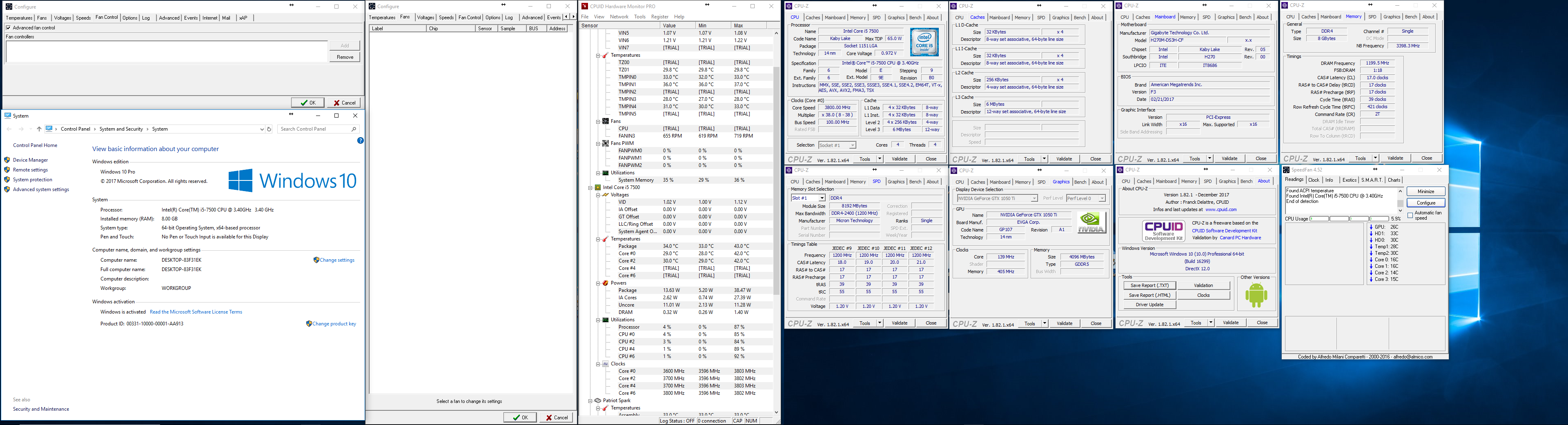Open the www.cpuid.com link
The width and height of the screenshot is (1568, 425).
[x=1221, y=209]
